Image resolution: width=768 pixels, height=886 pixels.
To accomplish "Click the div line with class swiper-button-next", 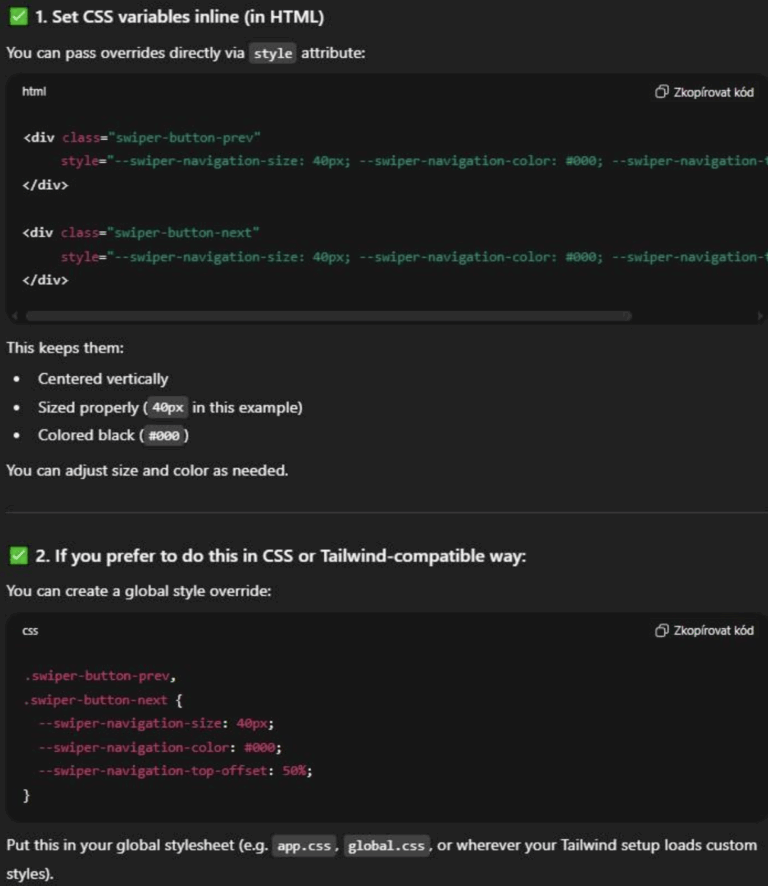I will 142,233.
